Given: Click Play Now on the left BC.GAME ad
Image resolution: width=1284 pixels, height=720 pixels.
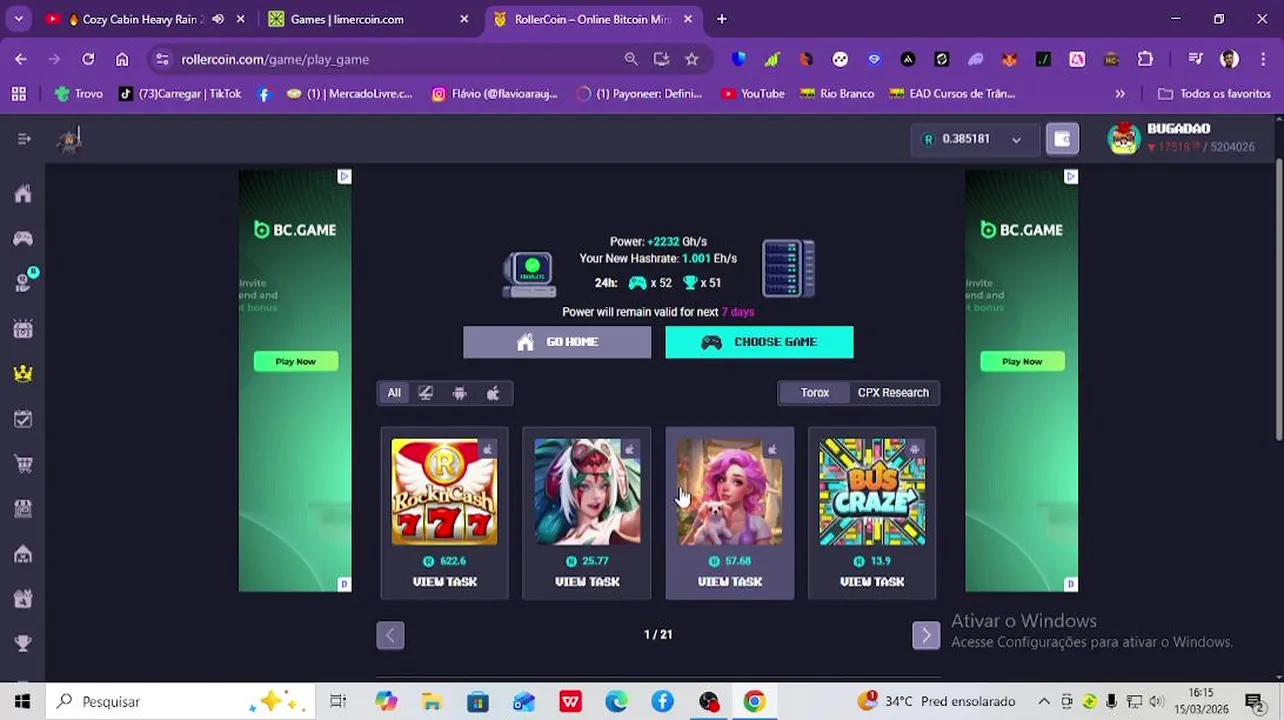Looking at the screenshot, I should 295,361.
